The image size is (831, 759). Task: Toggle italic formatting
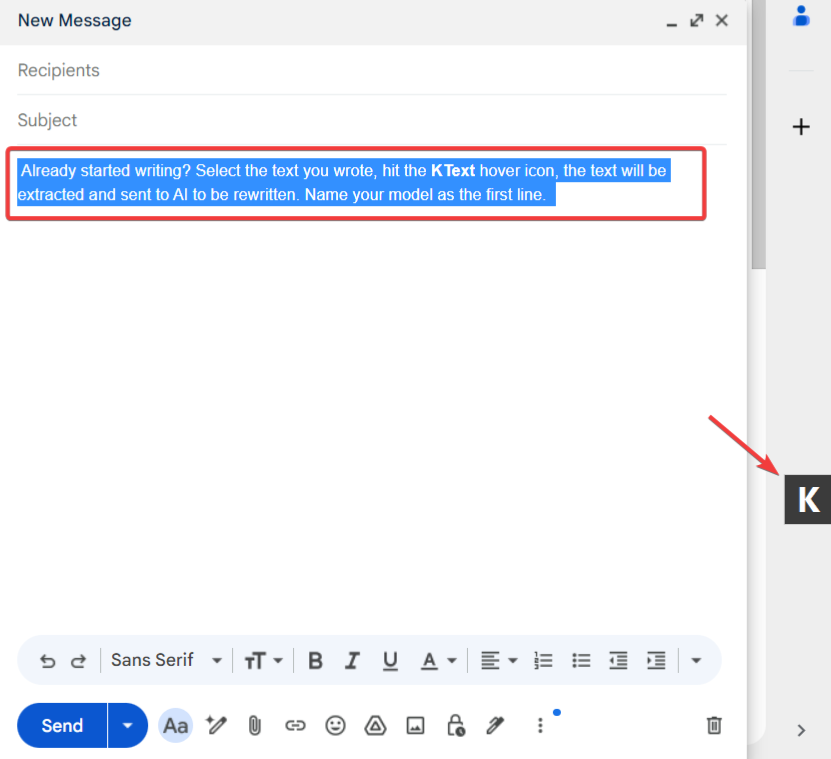coord(352,660)
